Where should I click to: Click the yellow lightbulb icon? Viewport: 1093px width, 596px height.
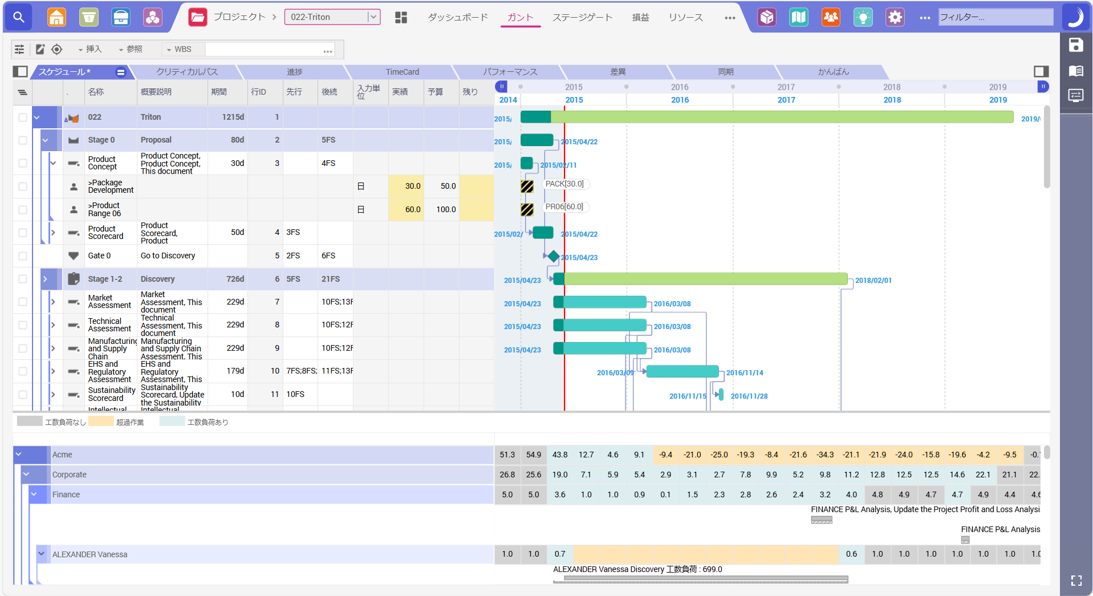click(x=861, y=16)
